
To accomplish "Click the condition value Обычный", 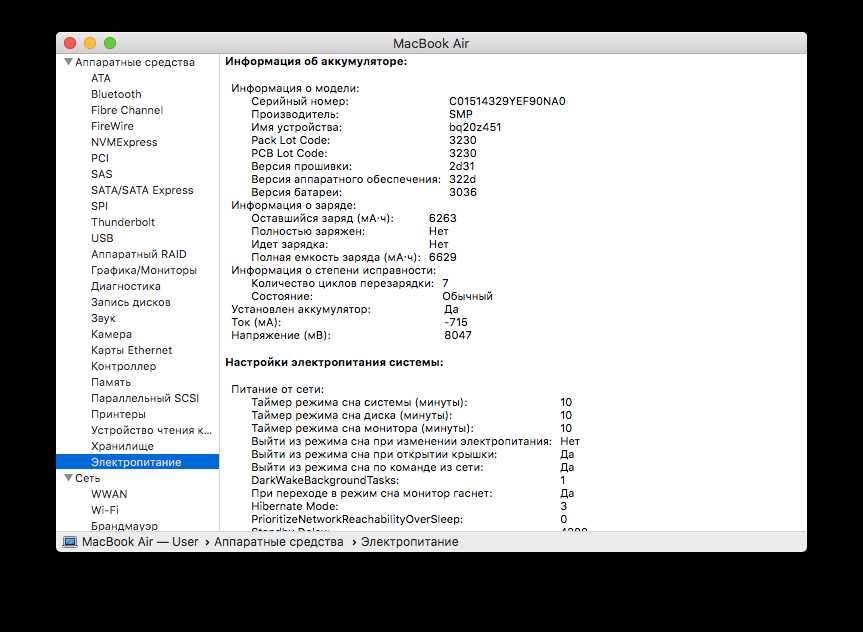I will click(x=467, y=296).
